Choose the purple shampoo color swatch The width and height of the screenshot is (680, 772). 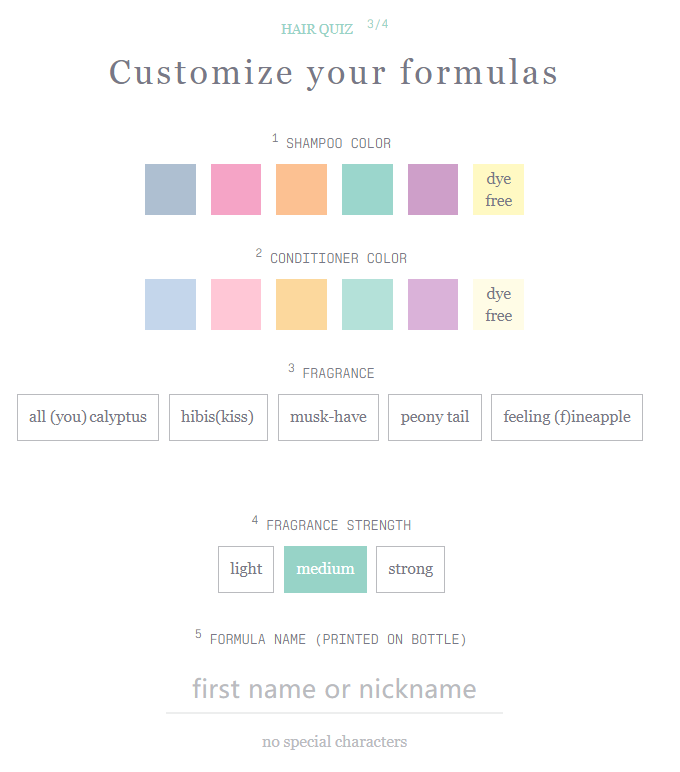(x=433, y=189)
